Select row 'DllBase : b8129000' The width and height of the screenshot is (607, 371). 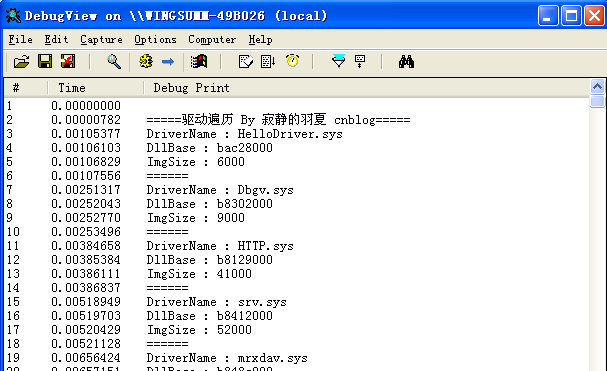[297, 259]
